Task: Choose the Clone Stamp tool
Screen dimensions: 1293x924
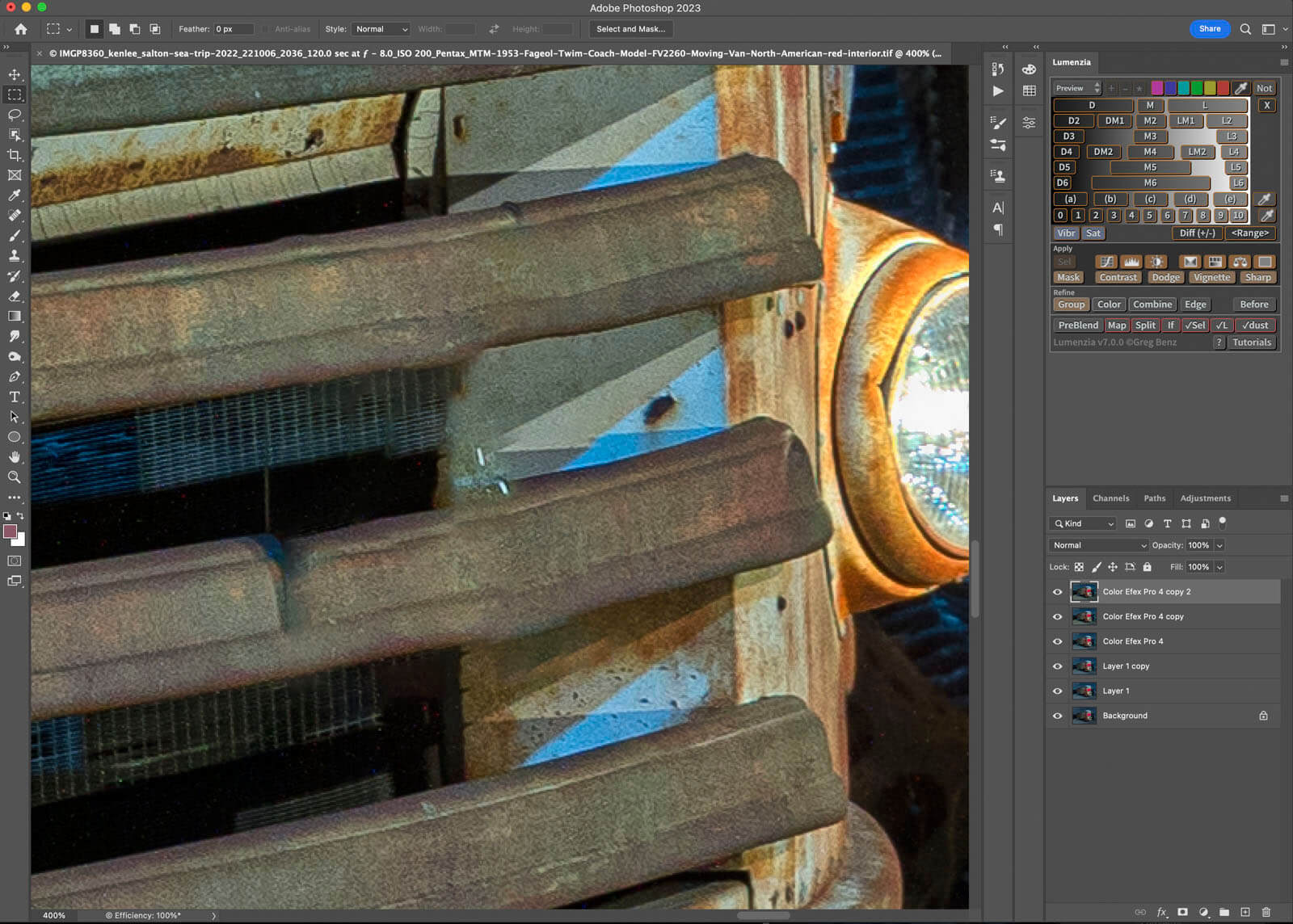Action: coord(15,256)
